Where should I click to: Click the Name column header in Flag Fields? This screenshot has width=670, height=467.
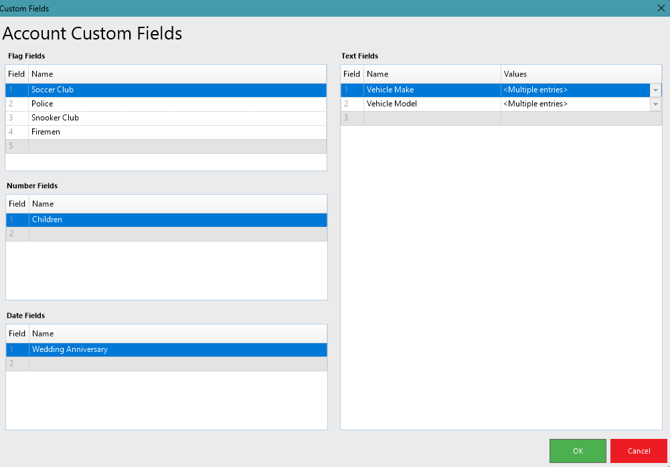pos(176,74)
